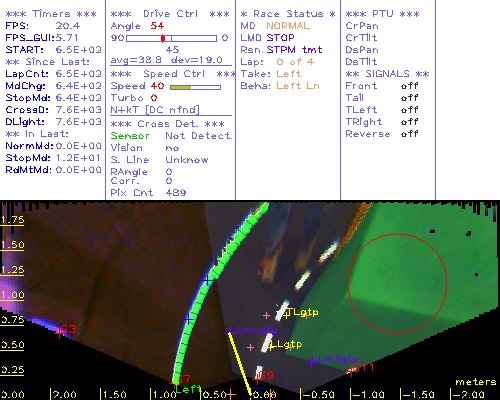
Task: Select the LLgtp yellow target point
Action: tap(271, 346)
